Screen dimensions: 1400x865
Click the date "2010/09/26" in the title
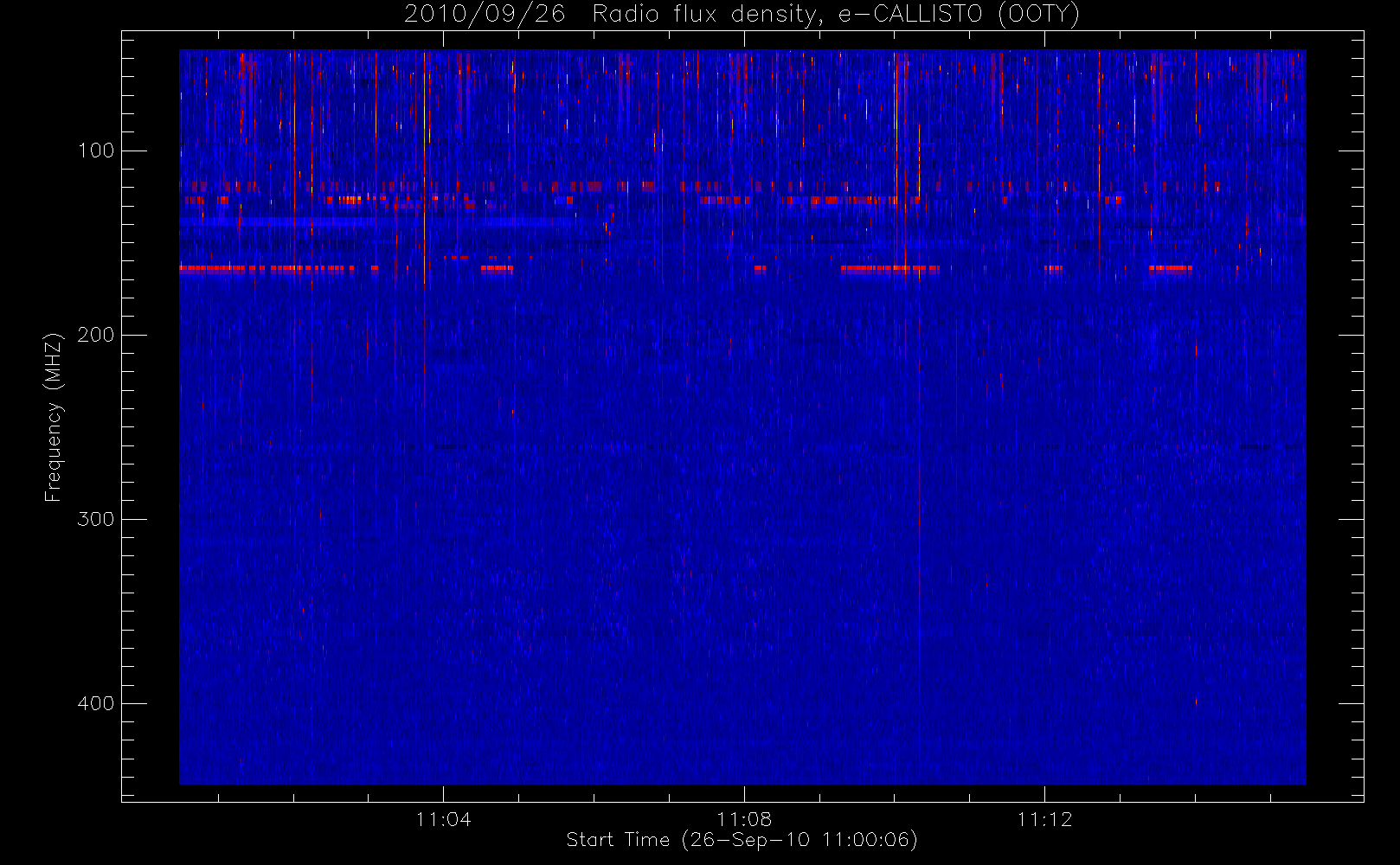click(485, 15)
